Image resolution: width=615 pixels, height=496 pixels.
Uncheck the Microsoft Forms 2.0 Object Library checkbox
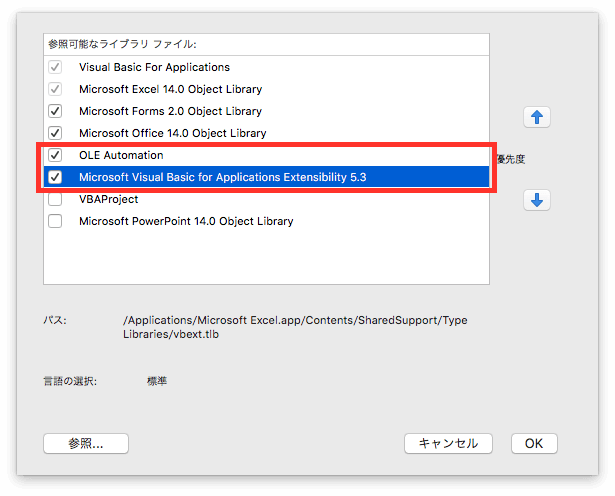(55, 111)
